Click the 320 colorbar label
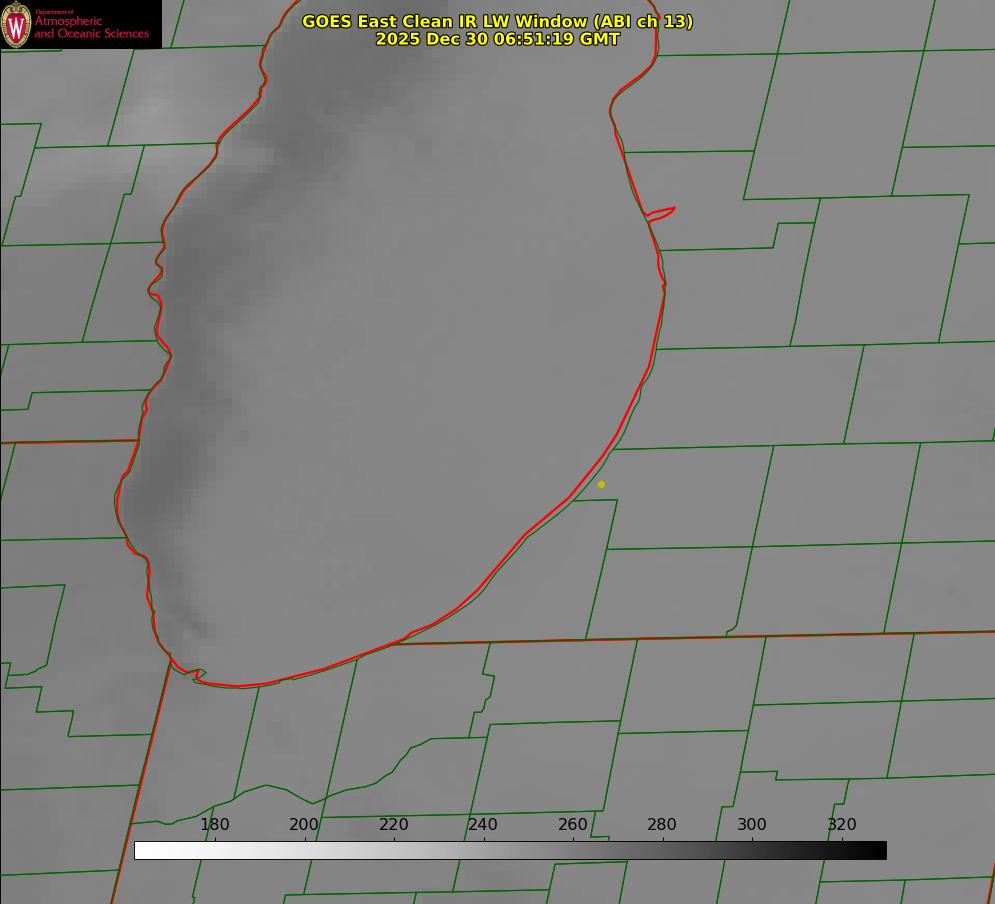995x904 pixels. tap(842, 824)
